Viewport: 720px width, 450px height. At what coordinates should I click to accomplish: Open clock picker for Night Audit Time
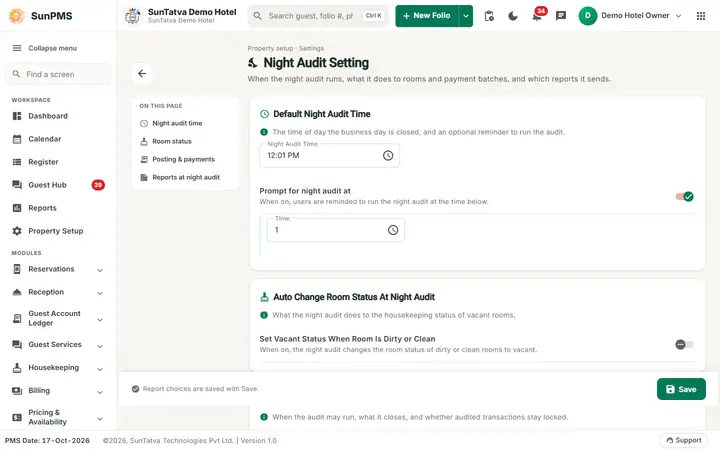click(x=388, y=156)
